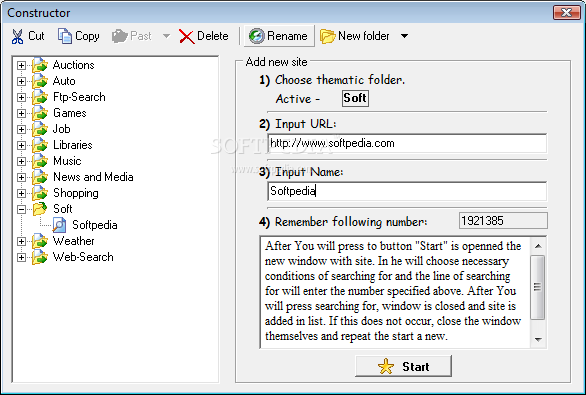The height and width of the screenshot is (395, 586).
Task: Open the Past dropdown arrow
Action: tap(167, 36)
